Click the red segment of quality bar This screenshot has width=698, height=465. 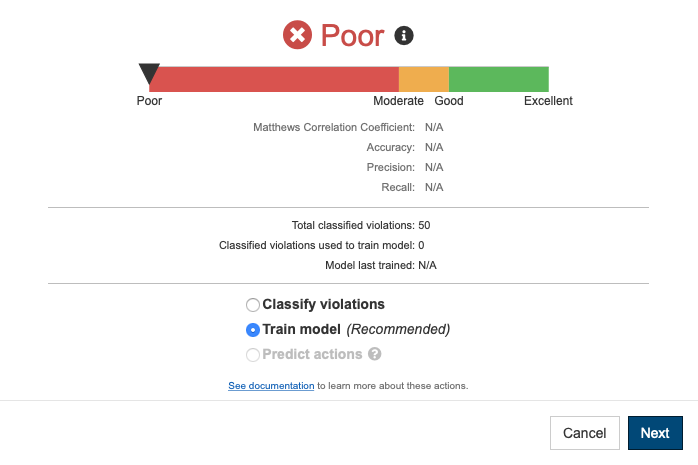(274, 79)
